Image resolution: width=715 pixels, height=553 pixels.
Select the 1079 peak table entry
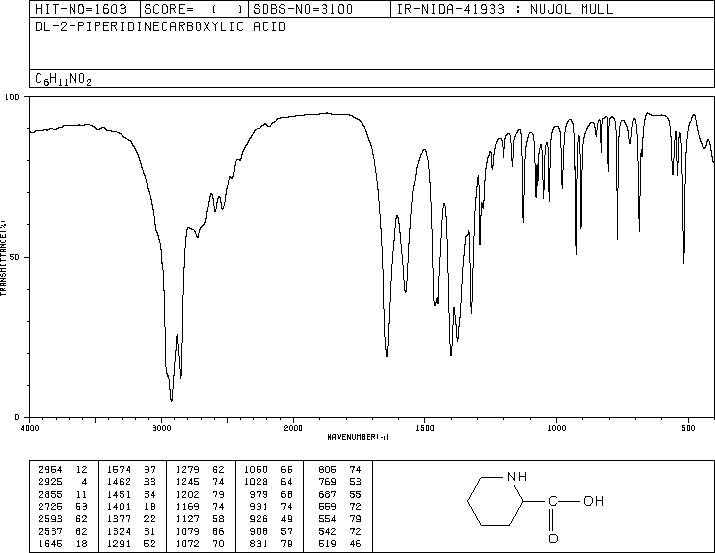(200, 532)
